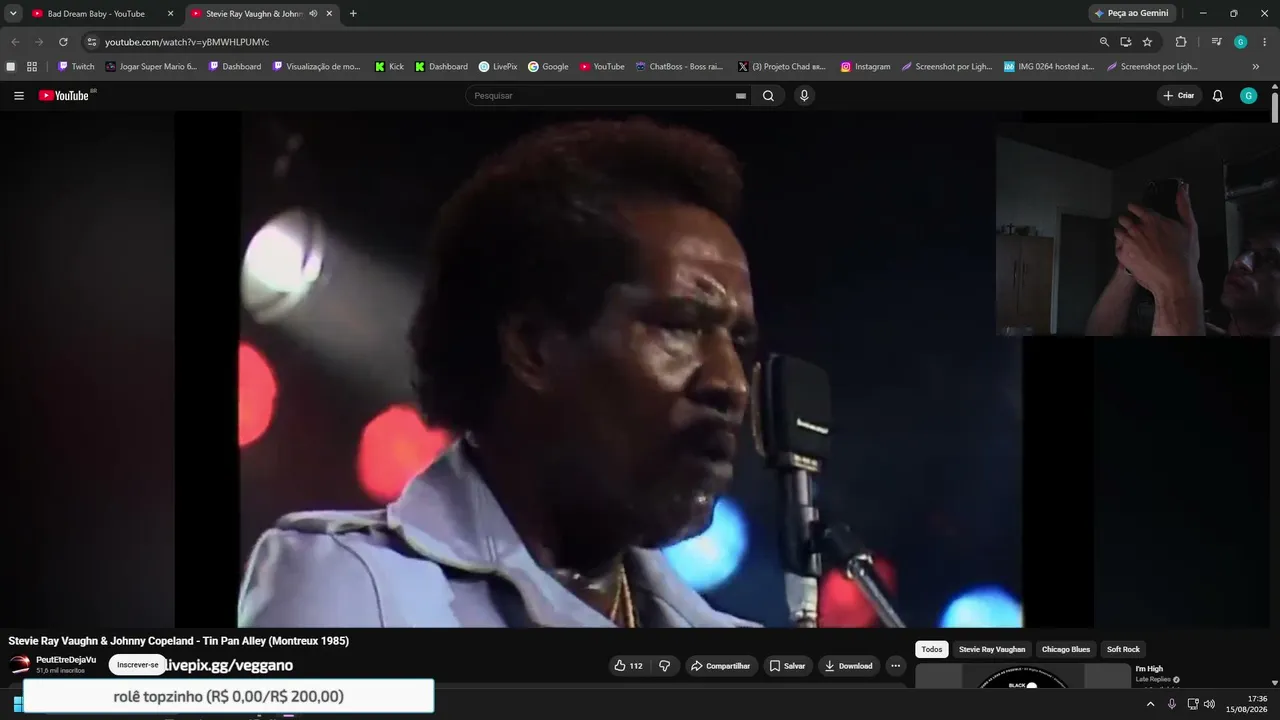Open the Projeto Chad bookmark
The image size is (1280, 720).
782,67
